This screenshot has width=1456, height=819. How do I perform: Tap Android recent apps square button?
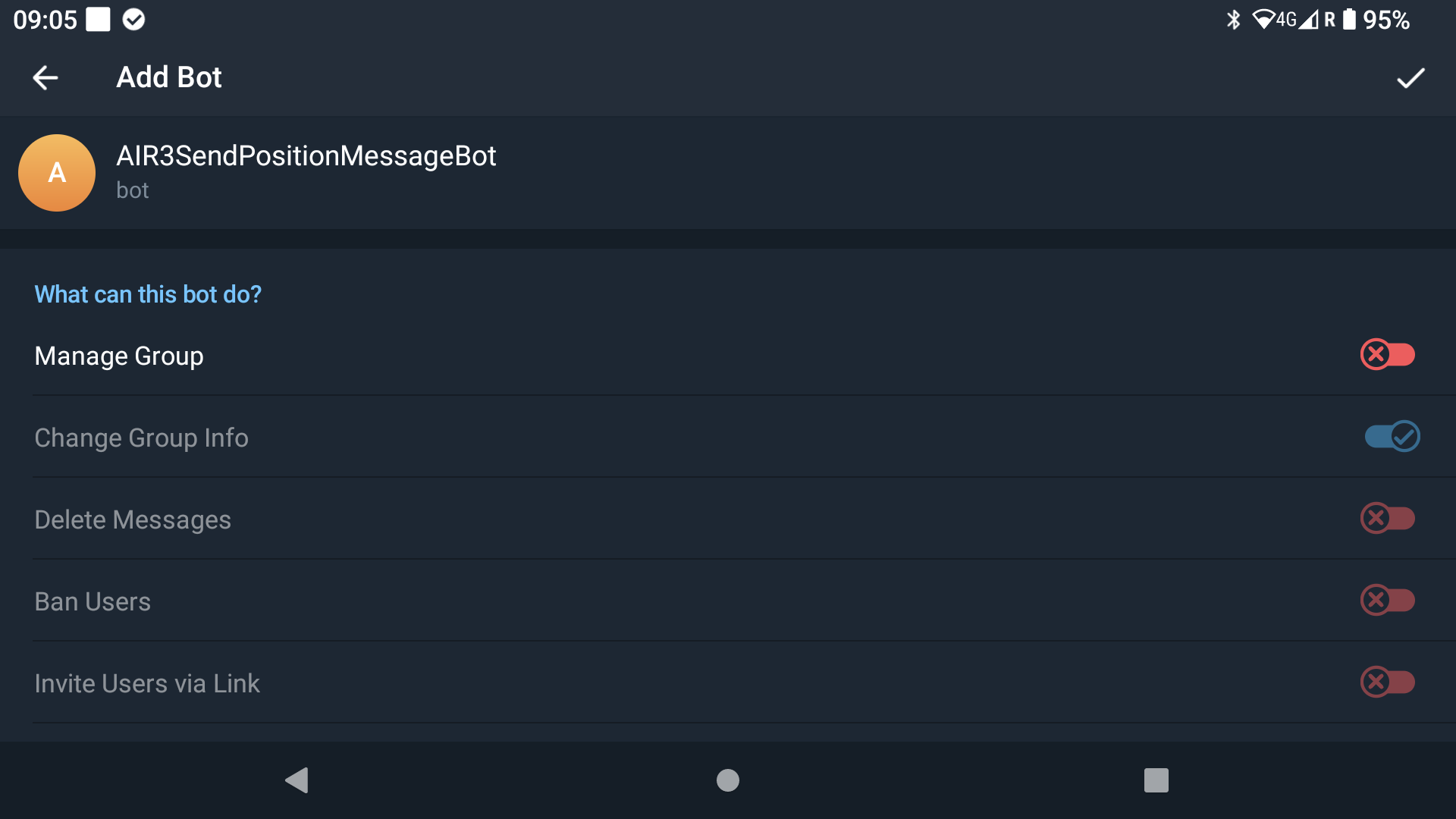click(1156, 780)
